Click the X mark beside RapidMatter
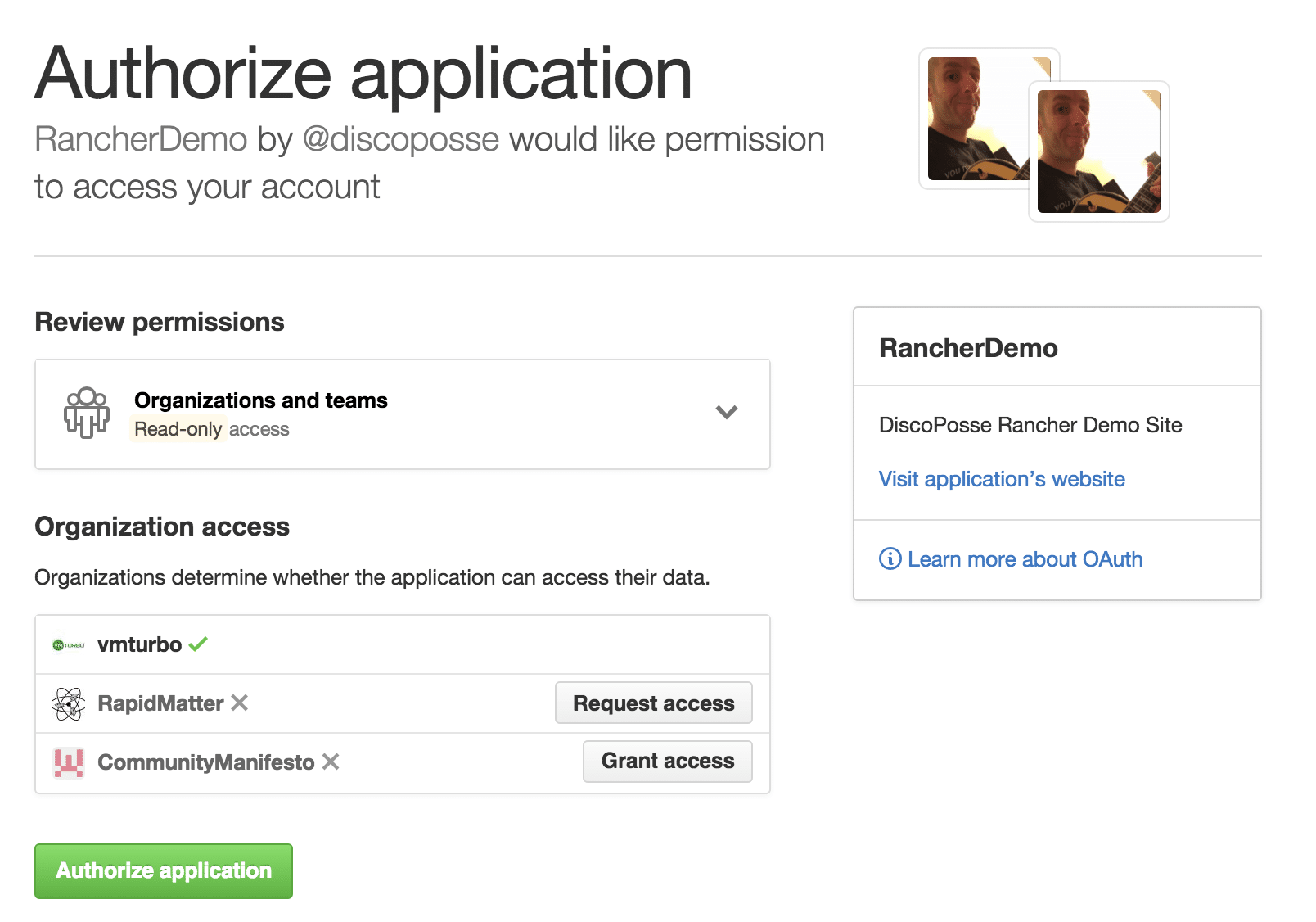Screen dimensions: 1316x922 tap(239, 703)
